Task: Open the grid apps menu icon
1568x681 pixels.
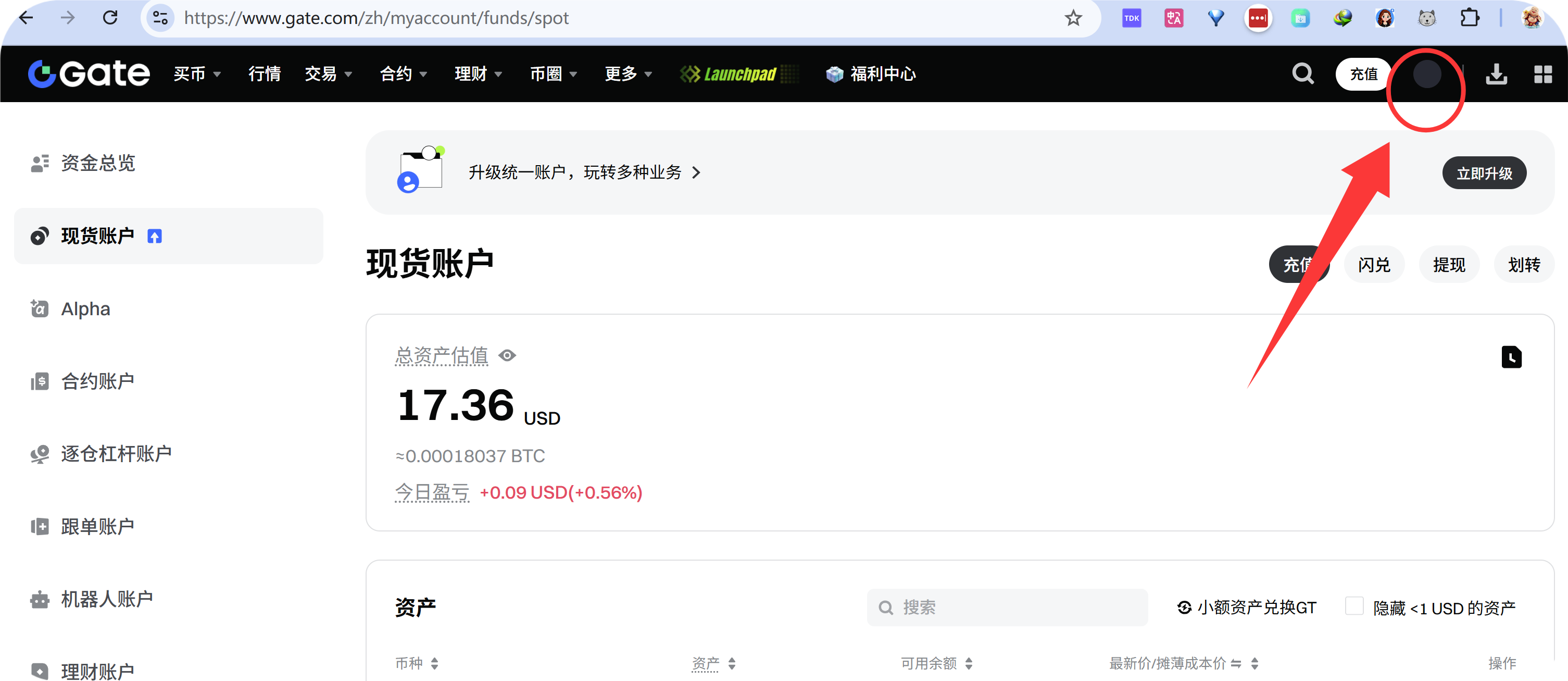Action: pyautogui.click(x=1544, y=73)
